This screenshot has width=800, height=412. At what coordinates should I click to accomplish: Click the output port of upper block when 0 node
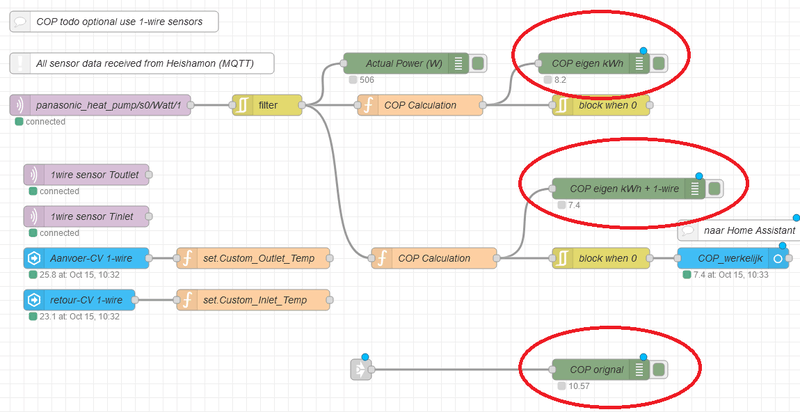tap(650, 105)
